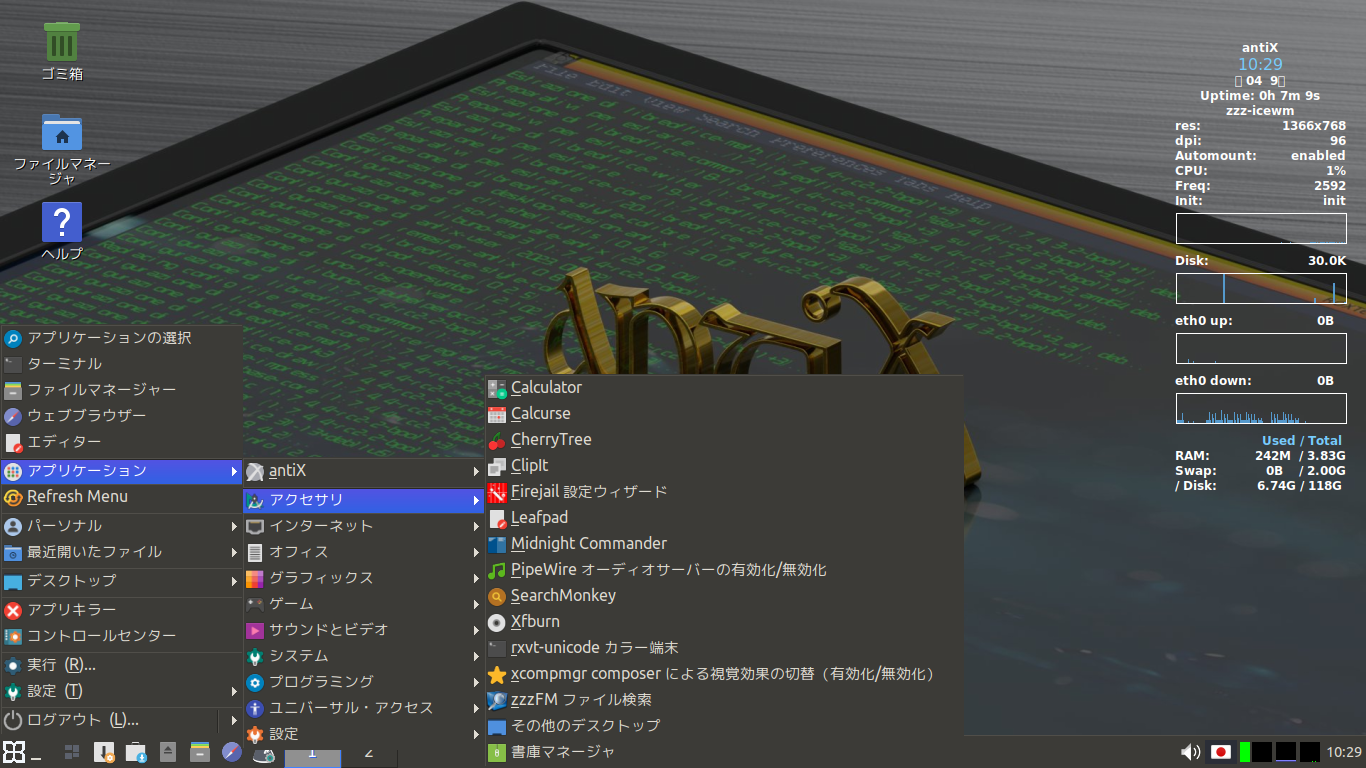Open the ユニバーサル・アクセス category
This screenshot has width=1366, height=768.
[364, 708]
